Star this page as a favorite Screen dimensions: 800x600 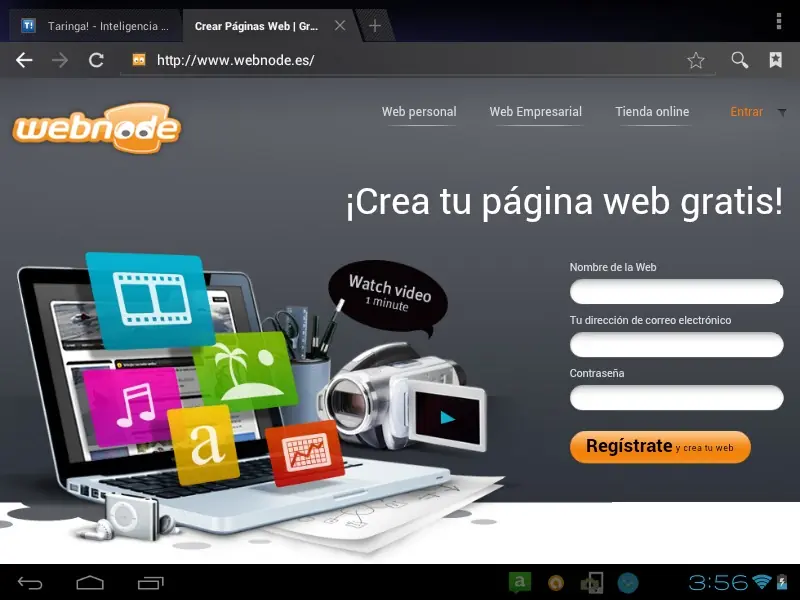coord(695,60)
